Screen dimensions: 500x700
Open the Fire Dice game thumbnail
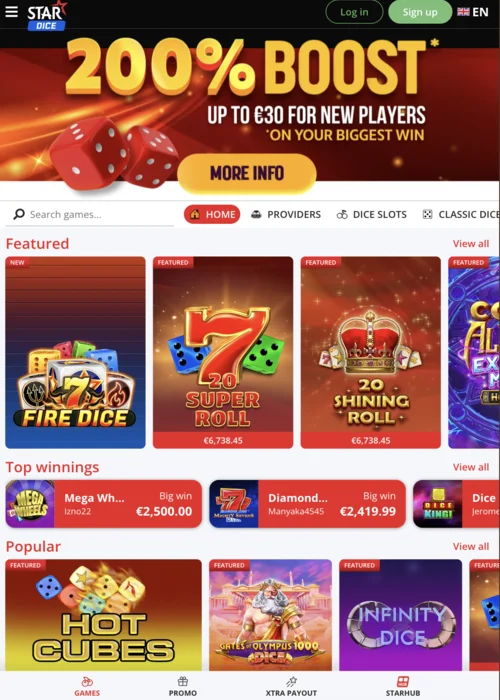pos(75,352)
